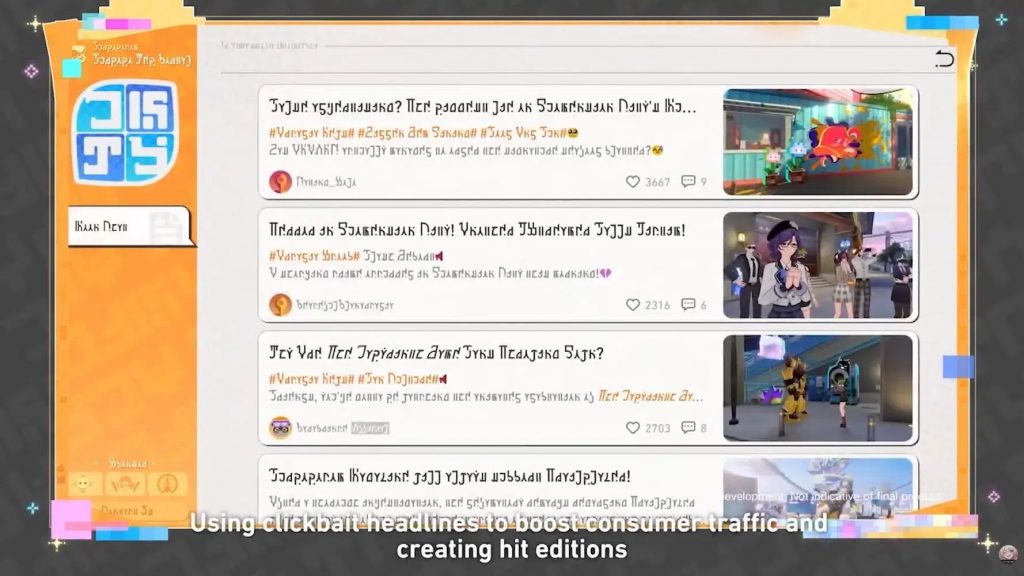
Task: Toggle the heart on the 2316-like post
Action: (633, 305)
